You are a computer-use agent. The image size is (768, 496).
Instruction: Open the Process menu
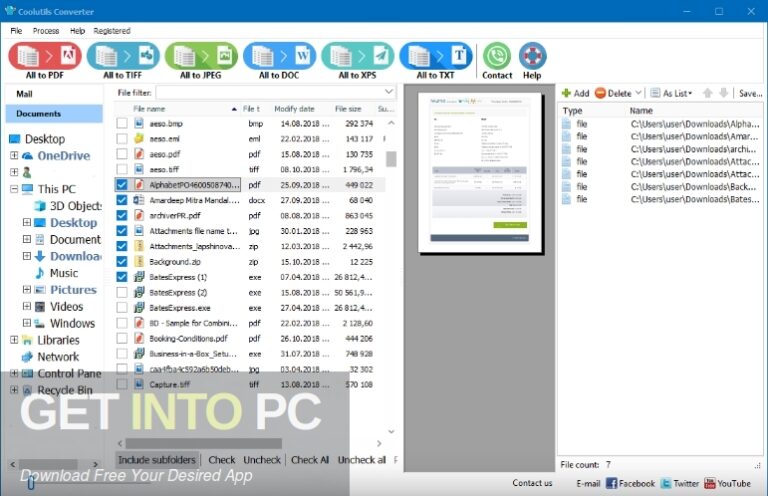pos(46,31)
